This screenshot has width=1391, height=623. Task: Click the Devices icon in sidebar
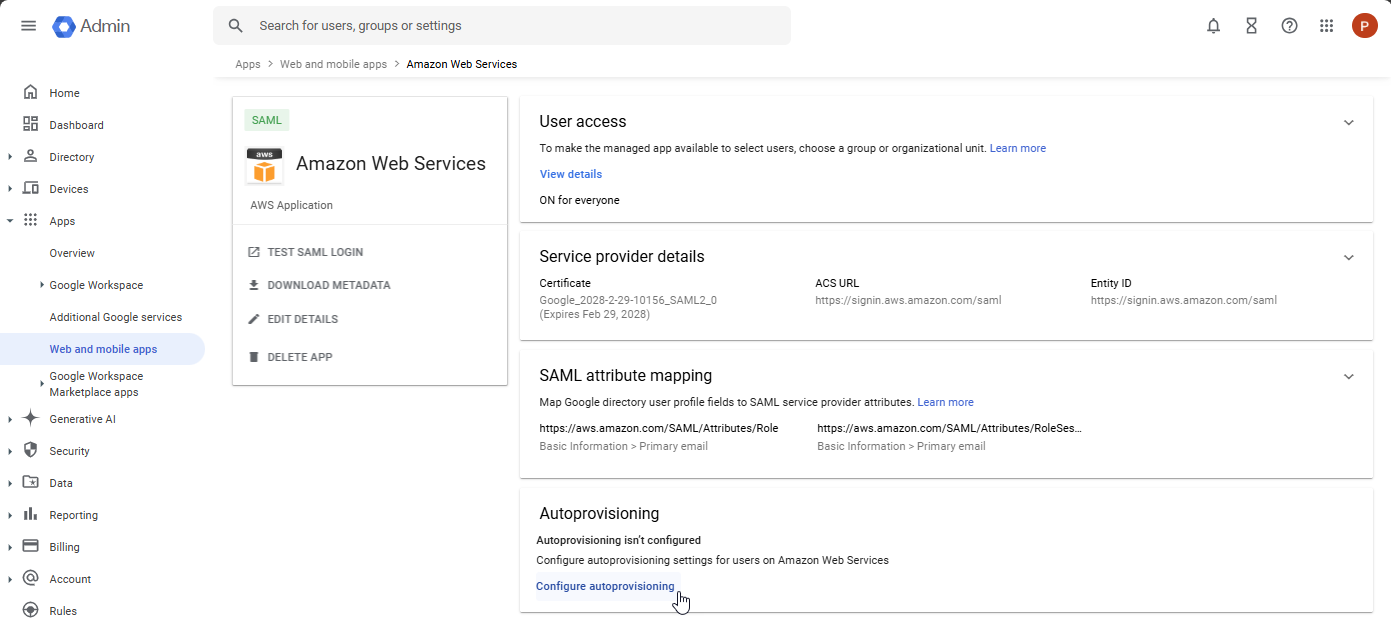(30, 189)
